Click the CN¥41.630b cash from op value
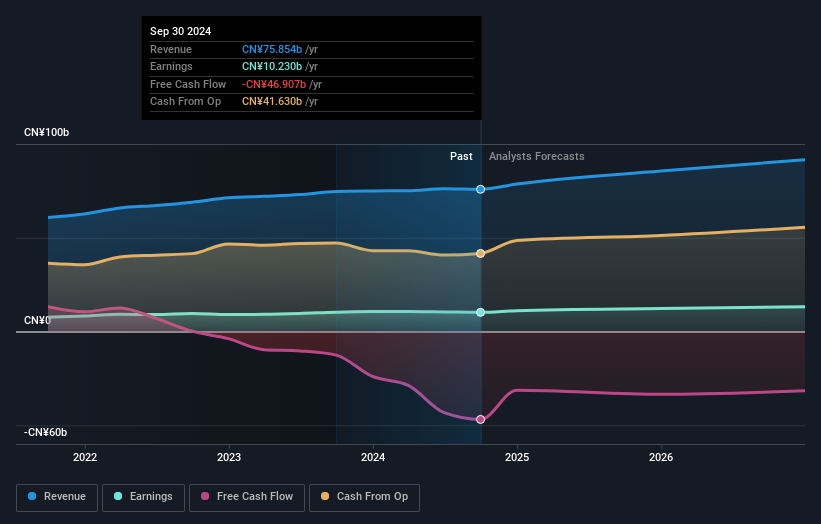 click(x=272, y=102)
